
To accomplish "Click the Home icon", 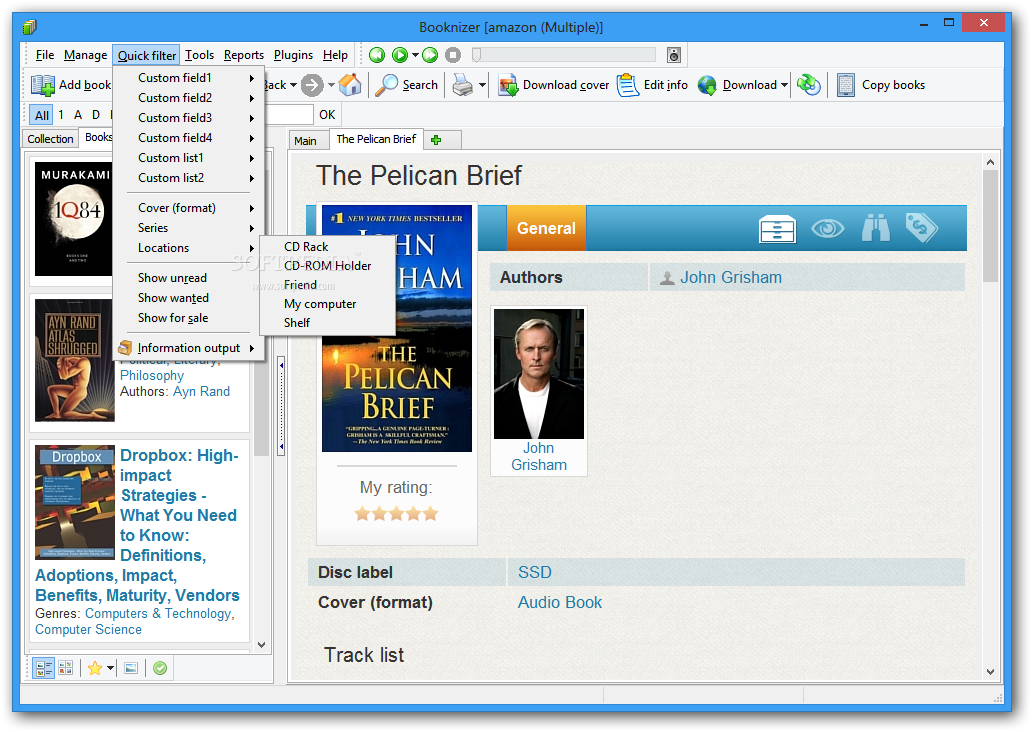I will click(350, 85).
